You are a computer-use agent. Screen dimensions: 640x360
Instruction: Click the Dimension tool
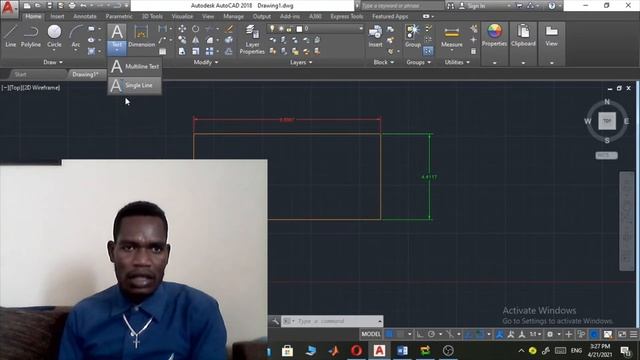pos(141,36)
